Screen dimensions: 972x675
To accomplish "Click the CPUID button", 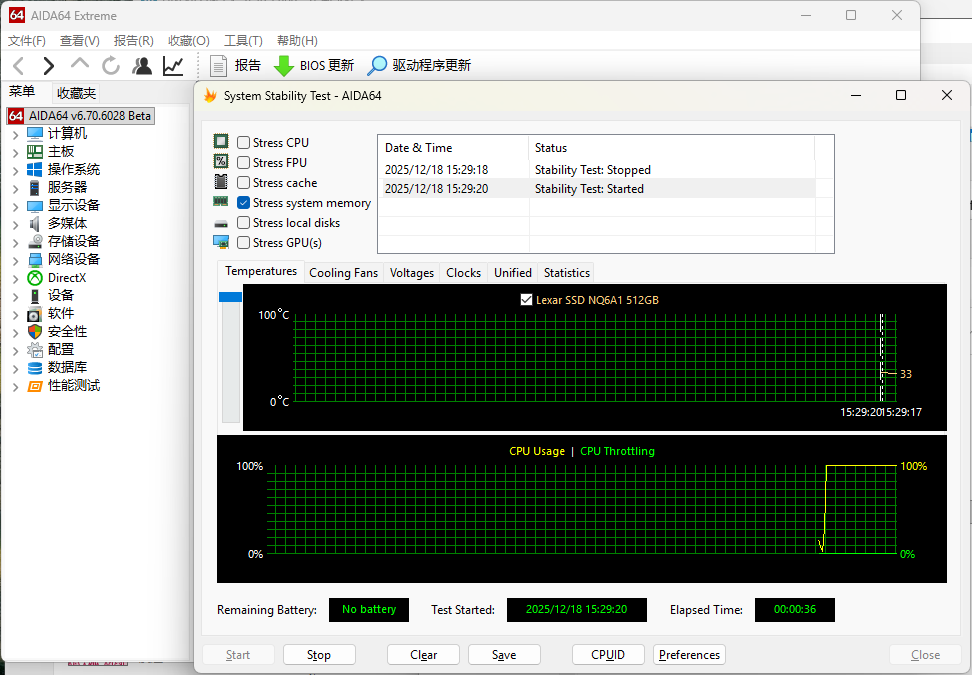I will tap(608, 655).
